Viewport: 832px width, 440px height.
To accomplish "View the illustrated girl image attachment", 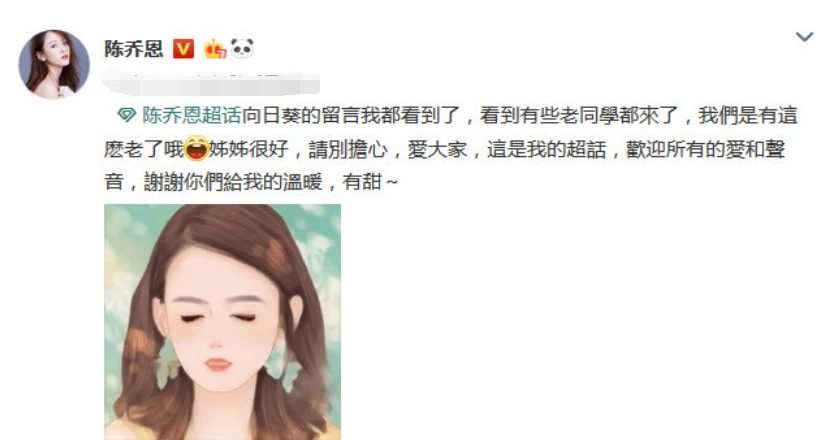I will (x=222, y=322).
